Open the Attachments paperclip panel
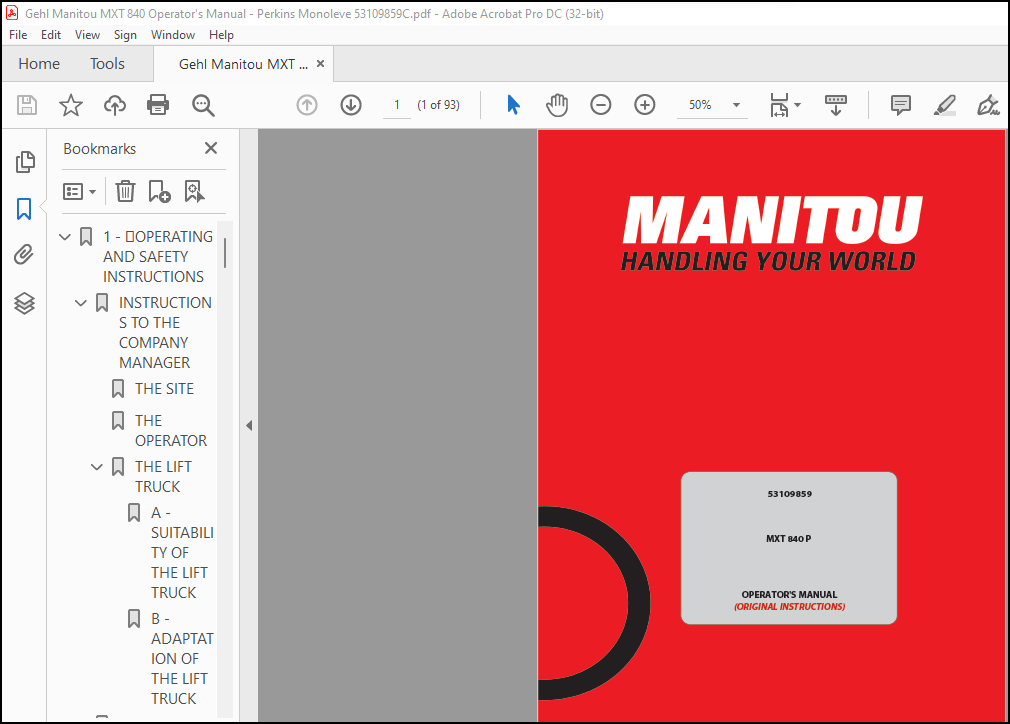Viewport: 1010px width, 724px height. click(24, 254)
